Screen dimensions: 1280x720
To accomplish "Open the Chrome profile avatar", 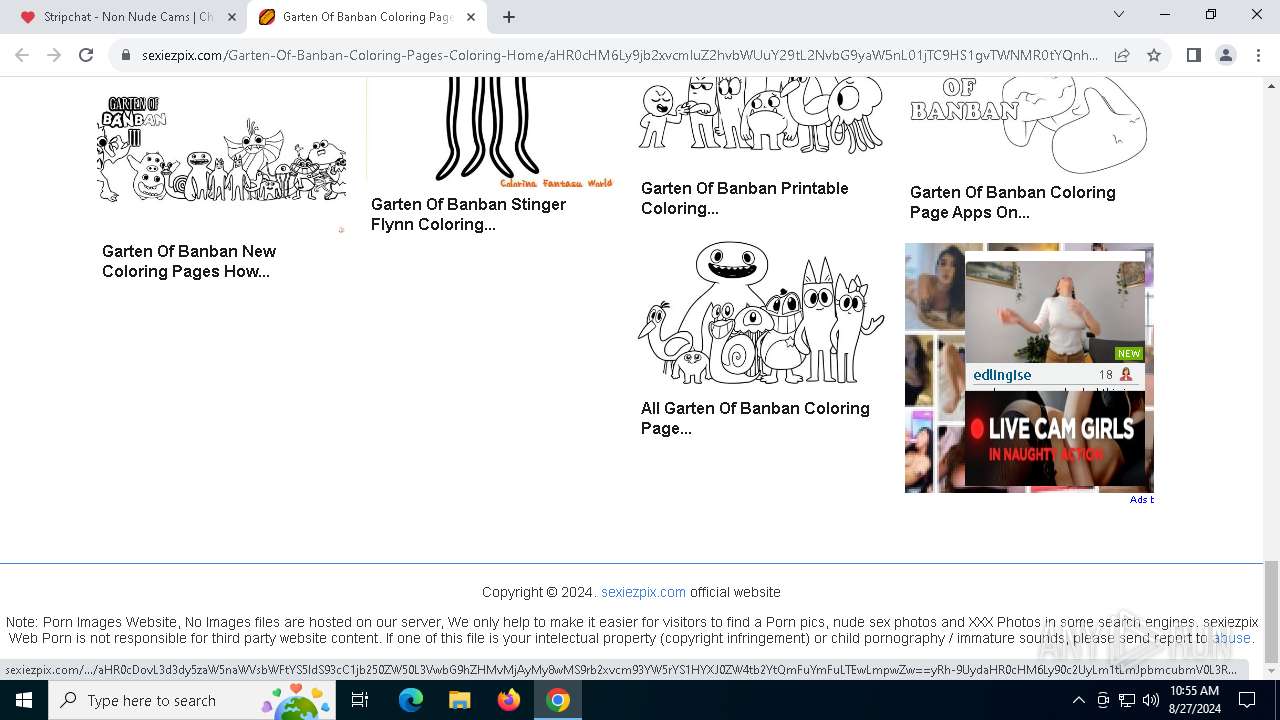I will pos(1226,55).
